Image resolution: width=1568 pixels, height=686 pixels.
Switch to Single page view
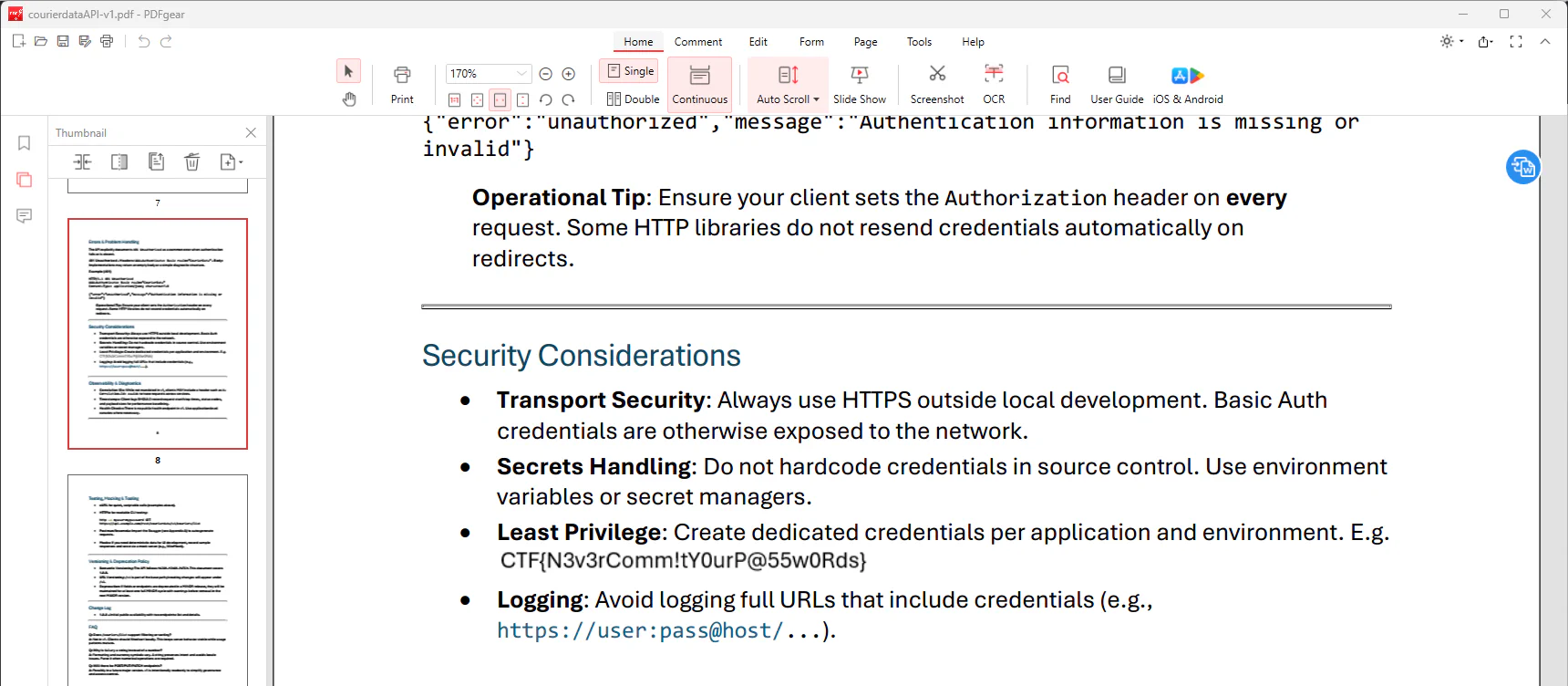coord(630,71)
